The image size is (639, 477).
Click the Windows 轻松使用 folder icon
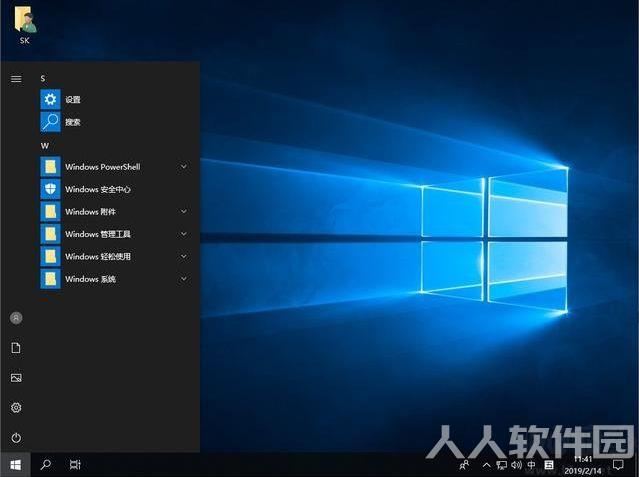click(51, 256)
